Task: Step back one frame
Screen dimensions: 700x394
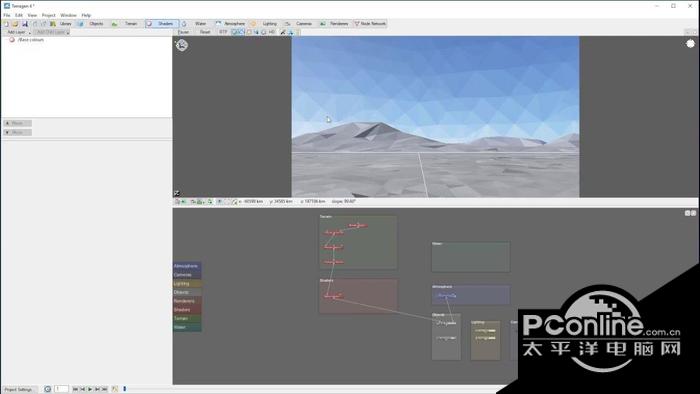Action: coord(83,389)
